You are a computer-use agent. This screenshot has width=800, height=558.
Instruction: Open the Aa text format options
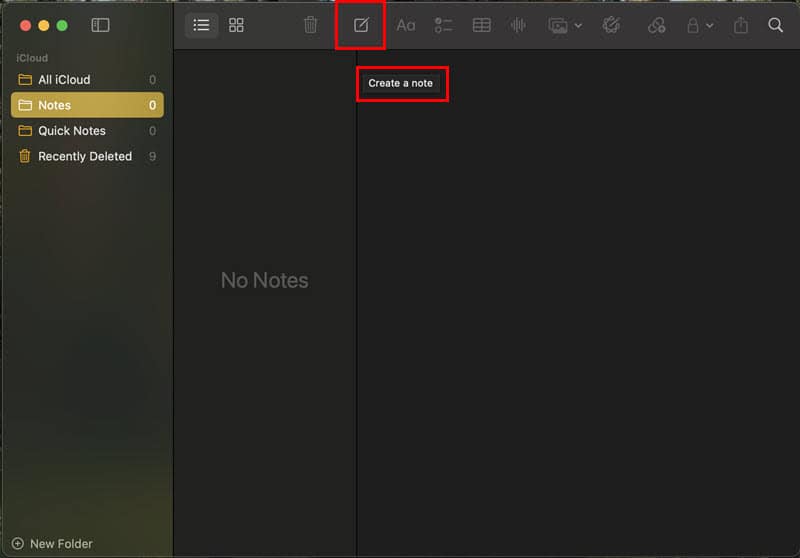pos(405,25)
